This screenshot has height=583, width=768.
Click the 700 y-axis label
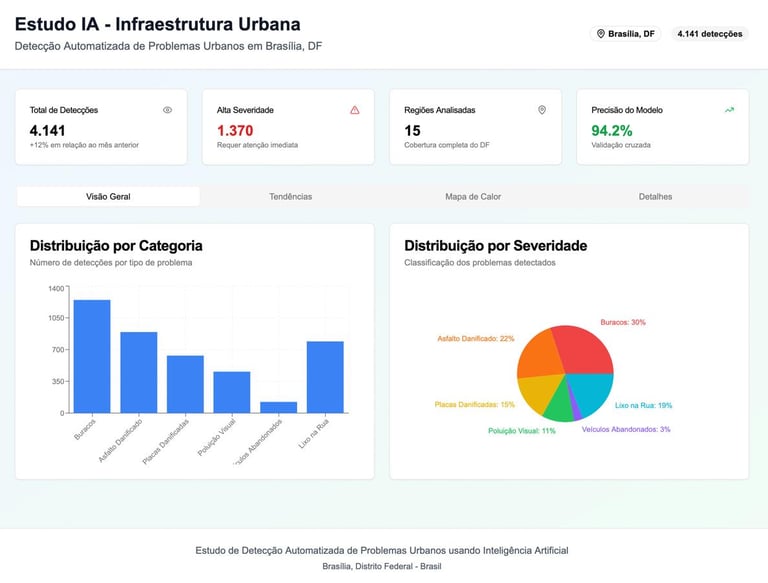coord(58,350)
